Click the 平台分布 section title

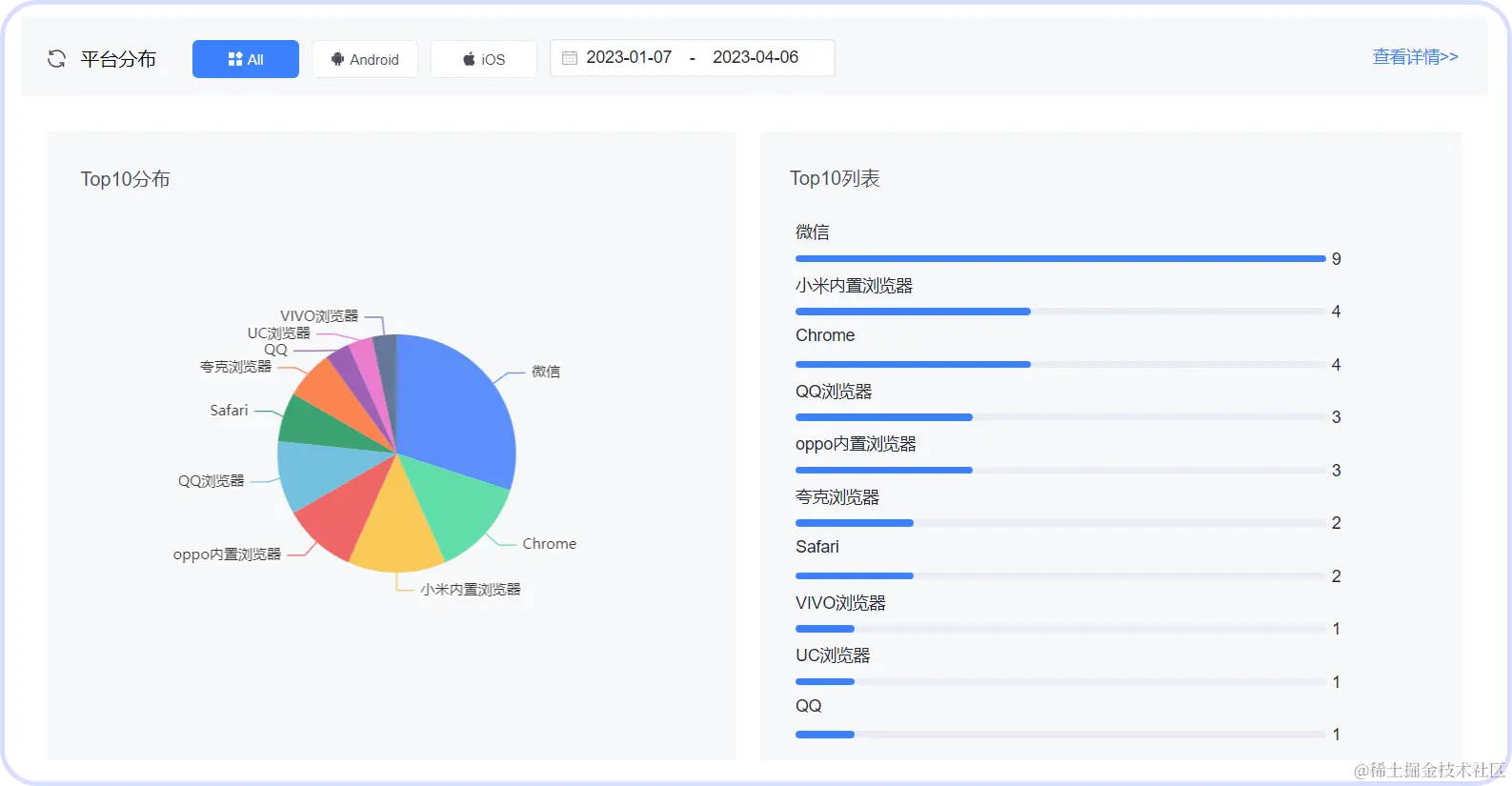[118, 59]
